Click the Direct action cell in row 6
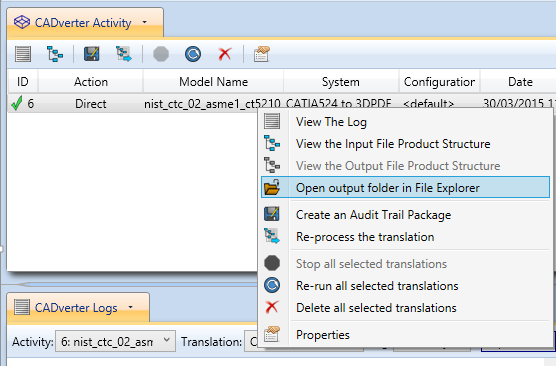This screenshot has height=366, width=556. tap(91, 104)
